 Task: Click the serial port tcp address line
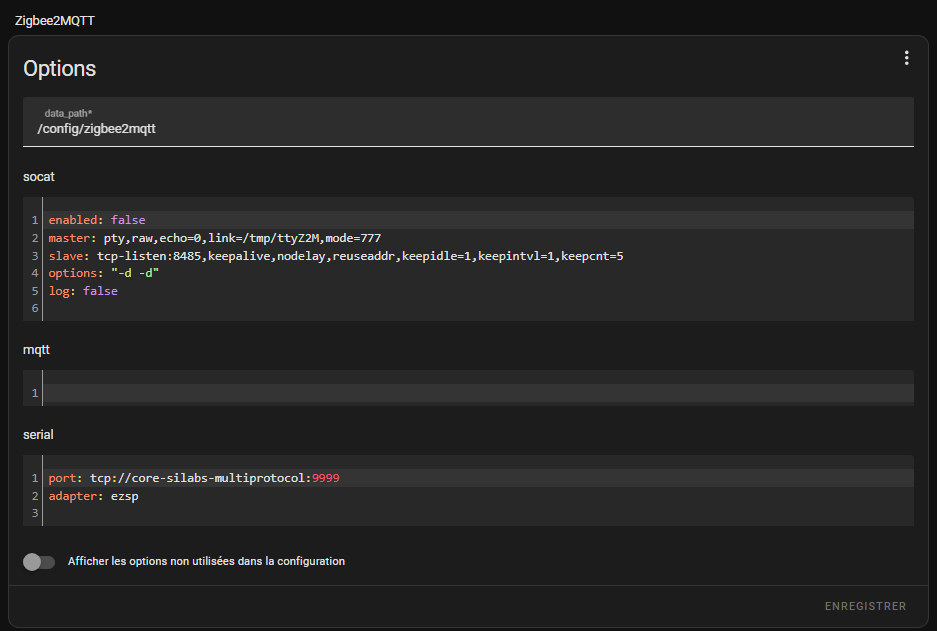194,478
